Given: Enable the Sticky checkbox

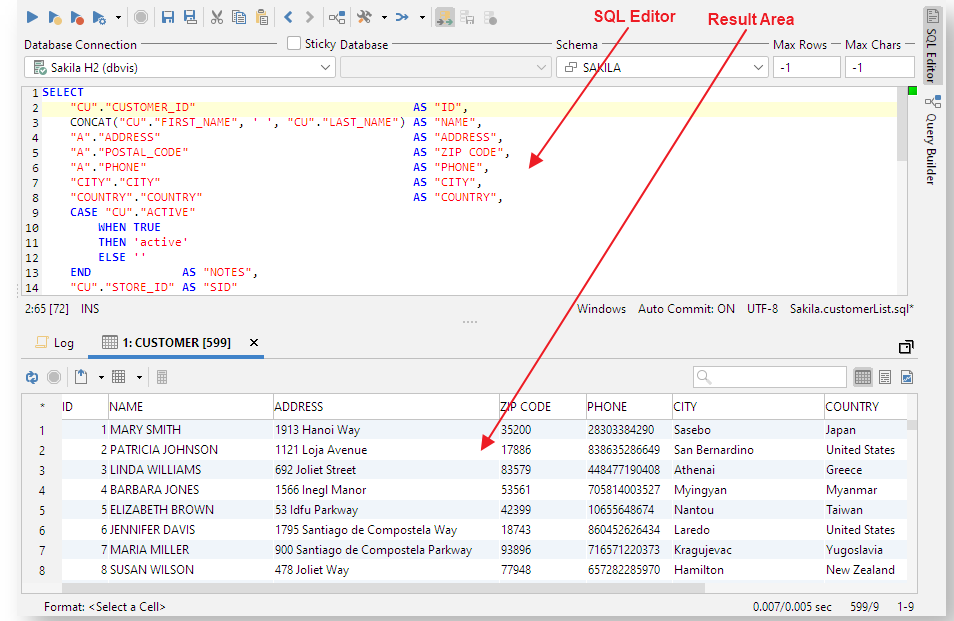Looking at the screenshot, I should (x=294, y=43).
